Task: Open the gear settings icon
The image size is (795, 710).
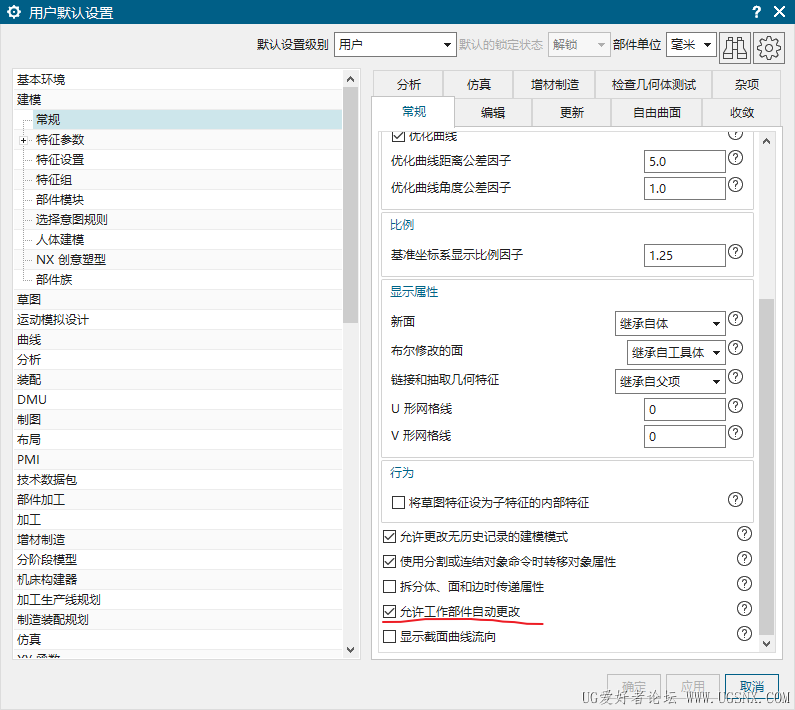Action: (x=769, y=45)
